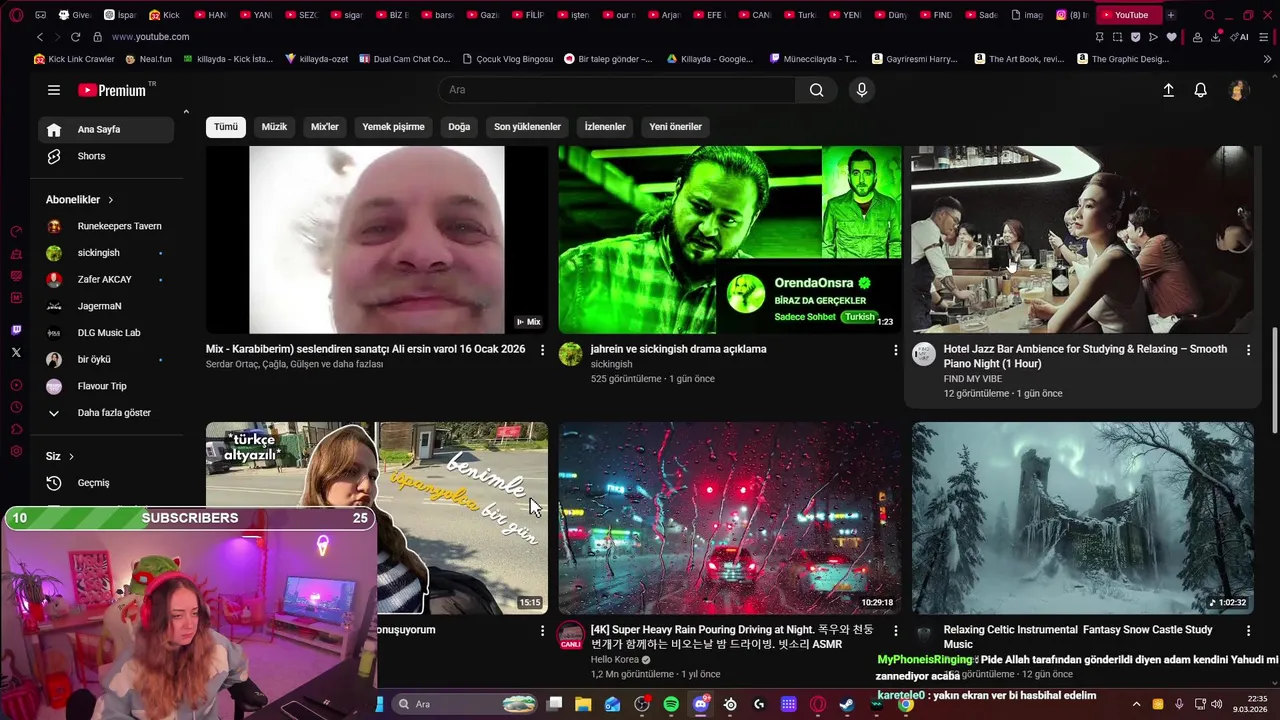Open Opera sidebar history clock icon
Screen dimensions: 1280x720
[16, 407]
